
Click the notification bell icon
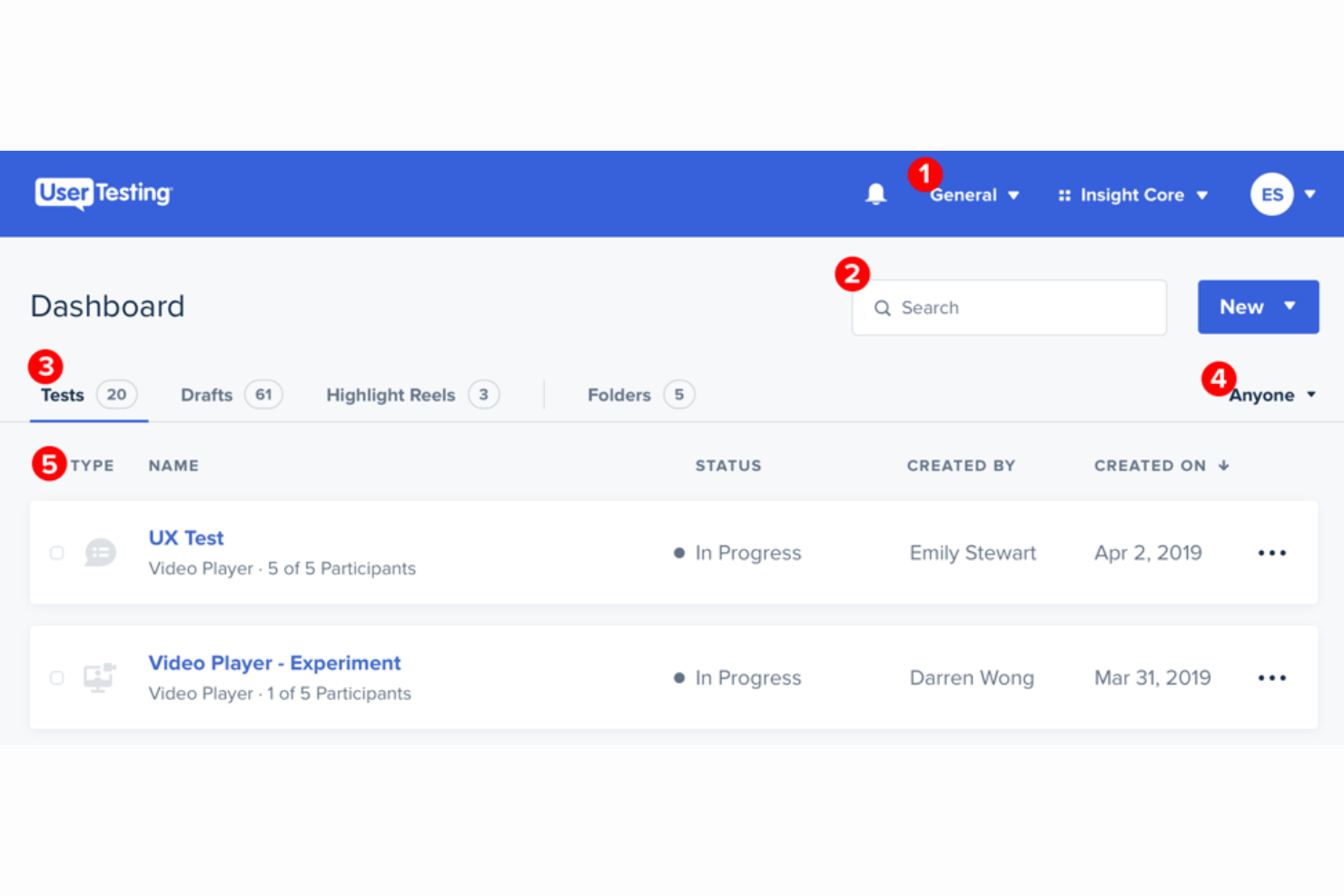[x=875, y=193]
